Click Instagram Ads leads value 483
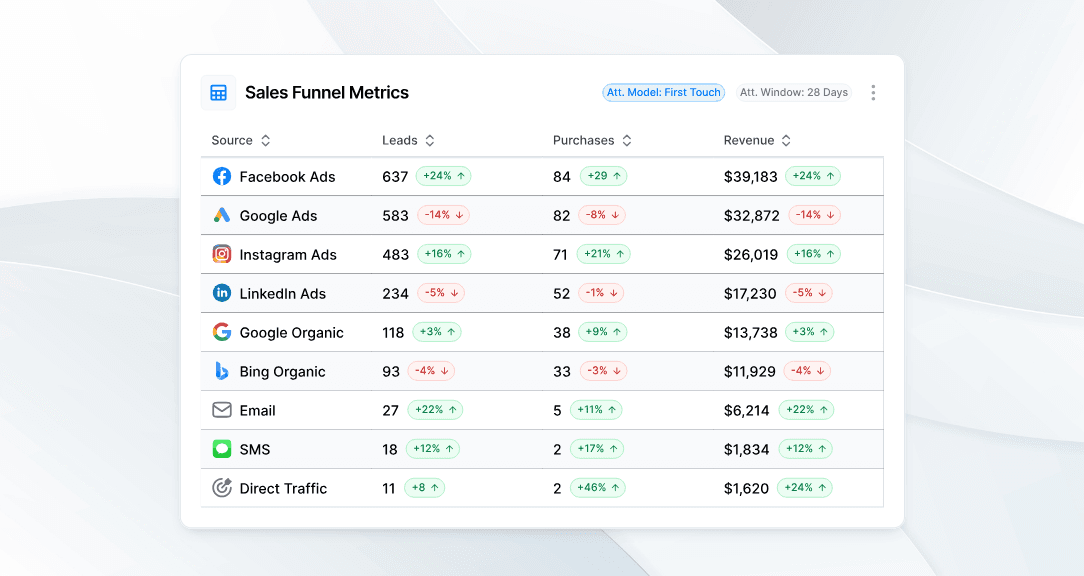1084x576 pixels. pos(395,254)
